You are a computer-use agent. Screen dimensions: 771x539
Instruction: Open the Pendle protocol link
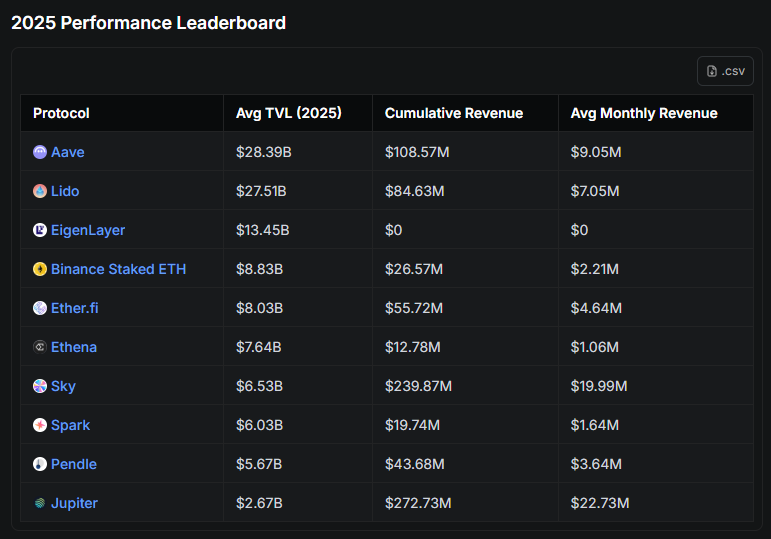74,464
